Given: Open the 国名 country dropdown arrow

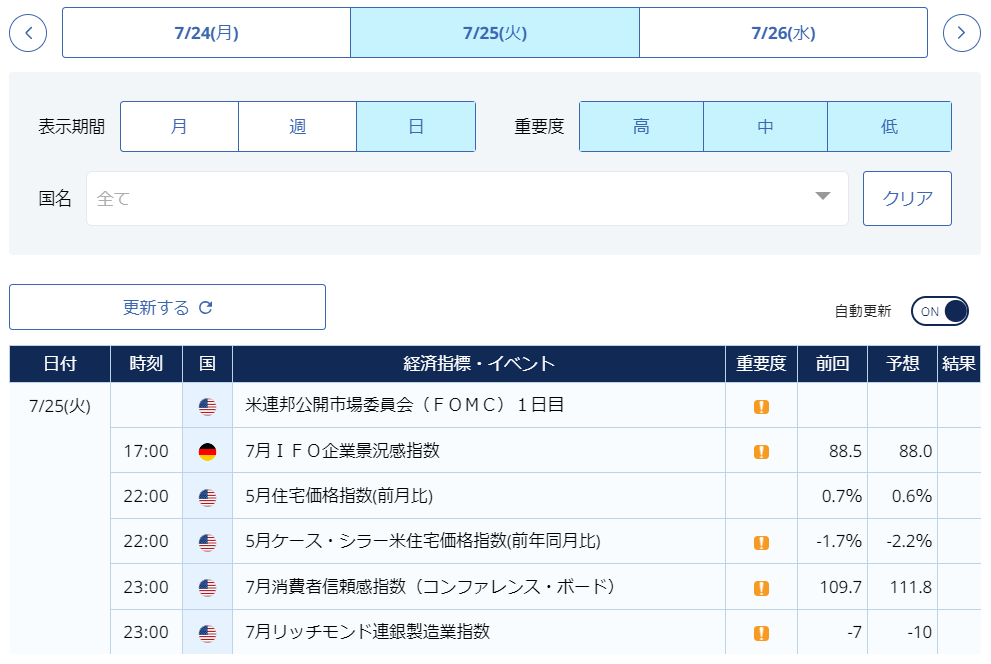Looking at the screenshot, I should coord(823,197).
